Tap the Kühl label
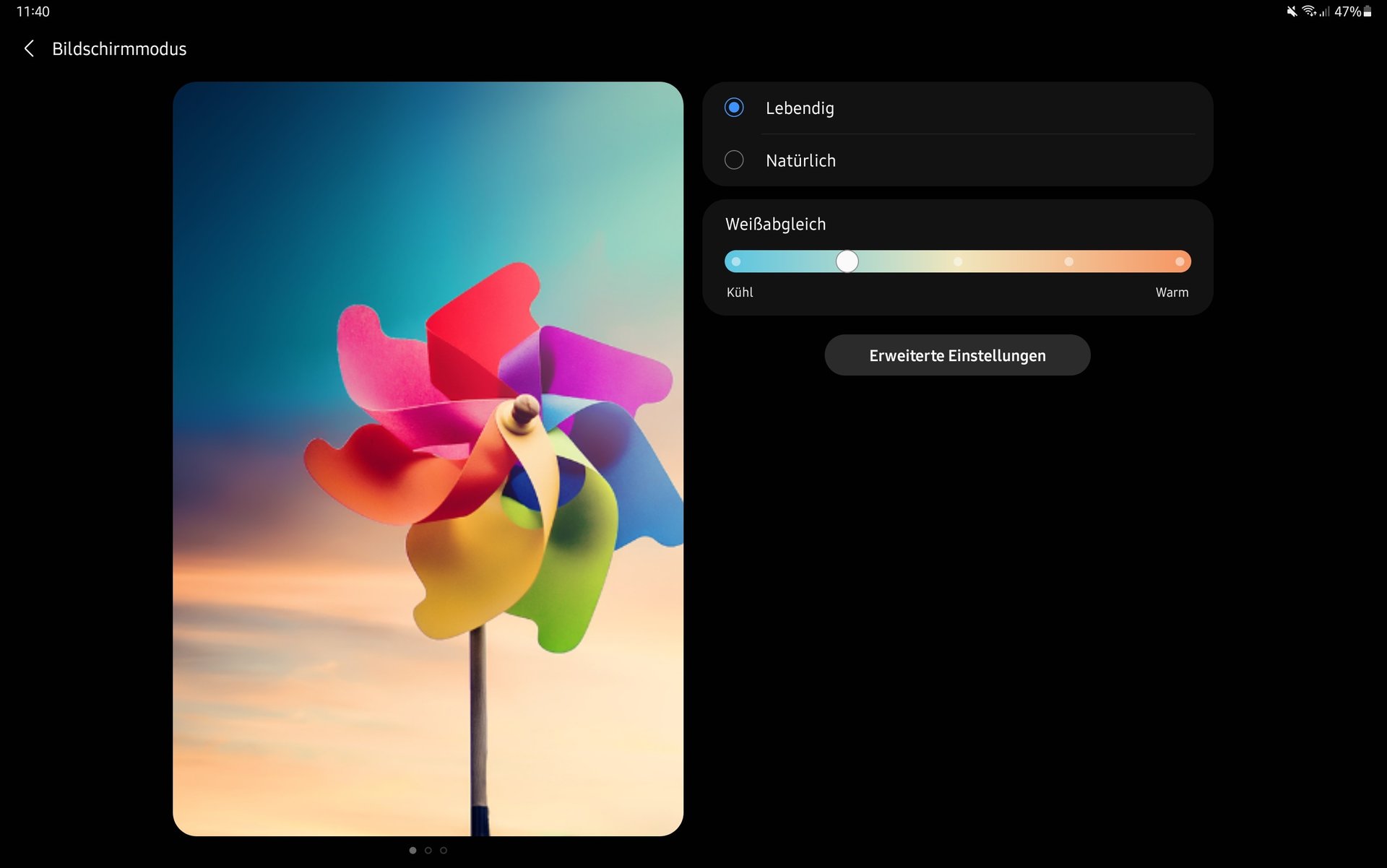The image size is (1387, 868). click(740, 292)
